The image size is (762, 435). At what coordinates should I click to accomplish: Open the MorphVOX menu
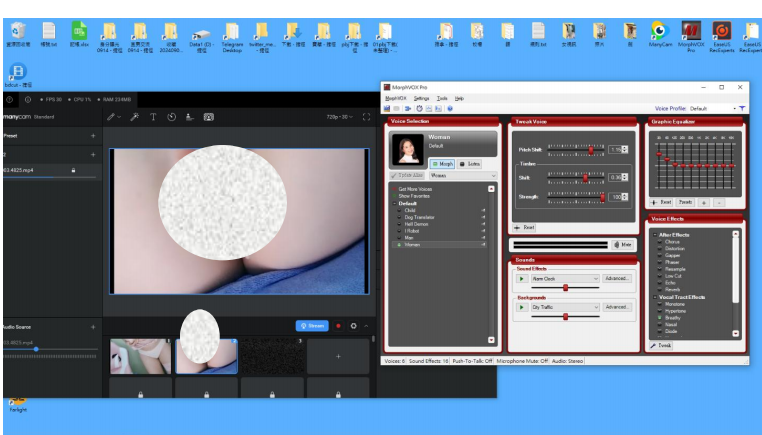coord(396,98)
